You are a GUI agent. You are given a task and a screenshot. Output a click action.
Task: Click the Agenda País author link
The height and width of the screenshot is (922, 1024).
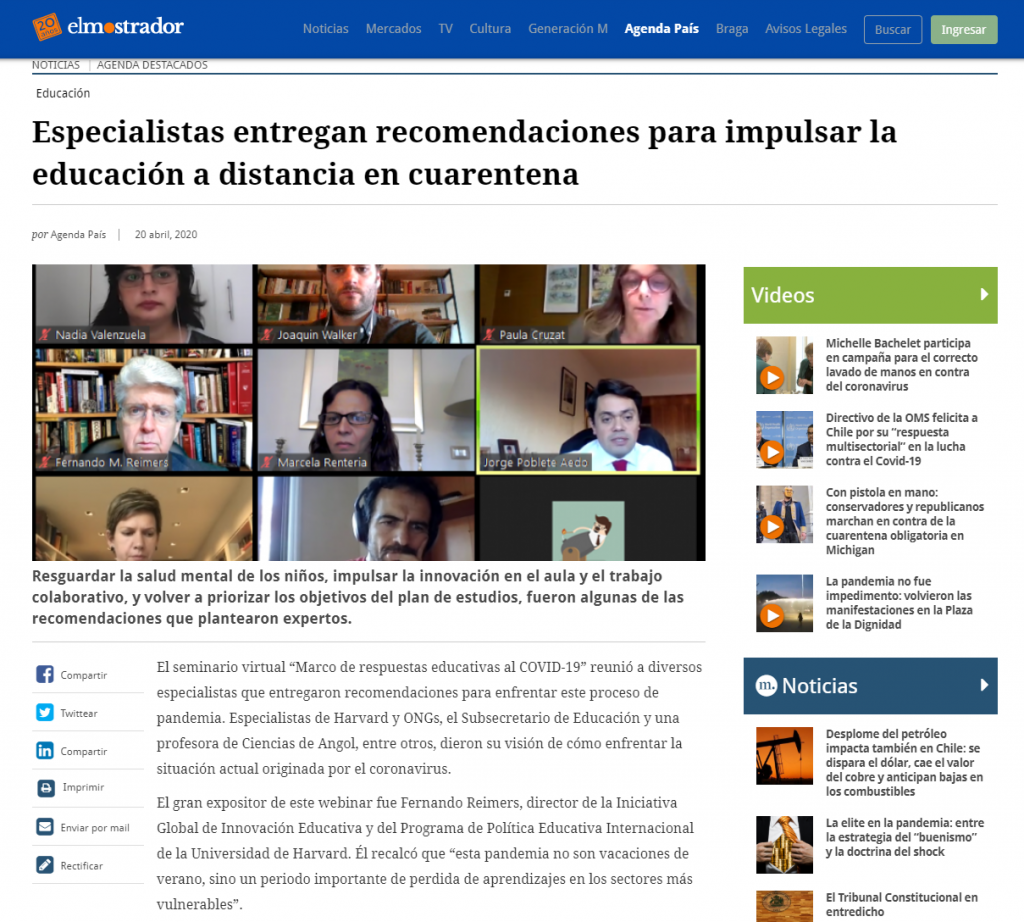[x=78, y=234]
